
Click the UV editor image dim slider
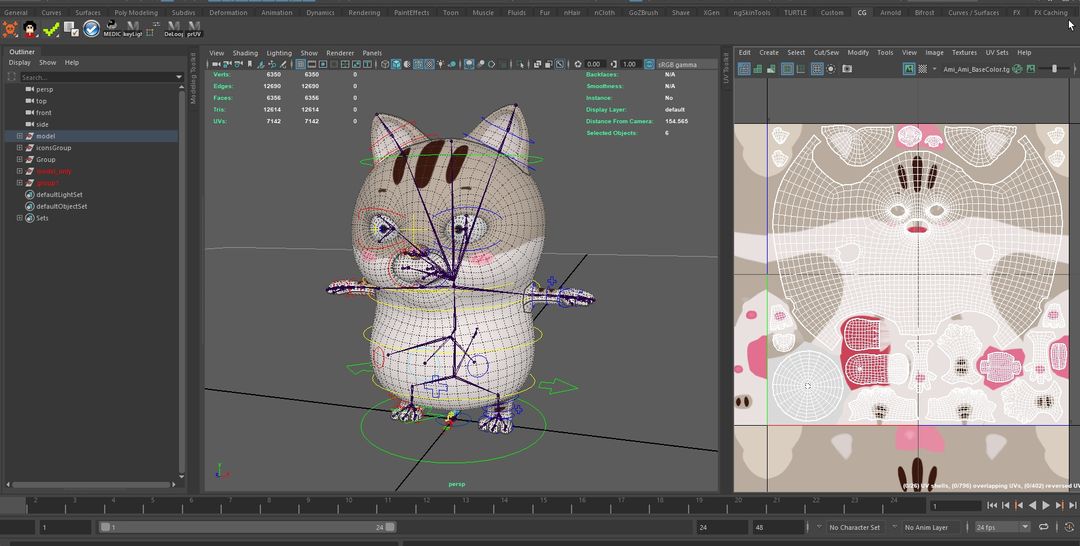(1053, 69)
